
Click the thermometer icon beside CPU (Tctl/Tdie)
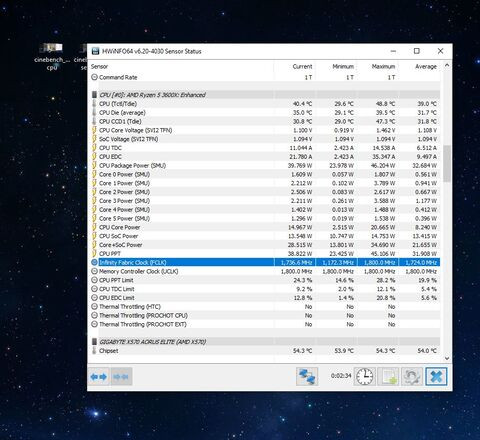(x=94, y=104)
